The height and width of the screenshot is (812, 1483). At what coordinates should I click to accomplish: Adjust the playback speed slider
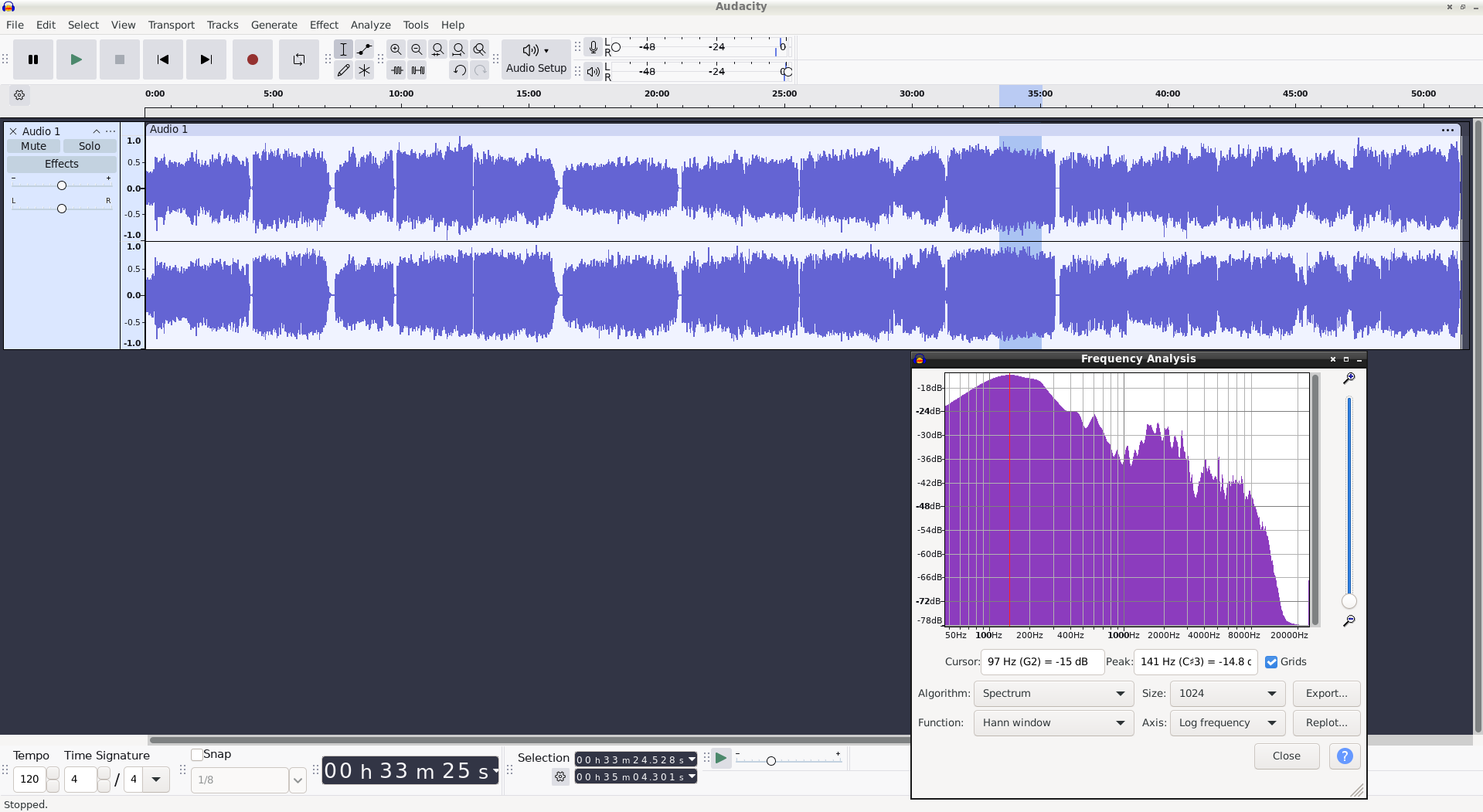(x=770, y=761)
